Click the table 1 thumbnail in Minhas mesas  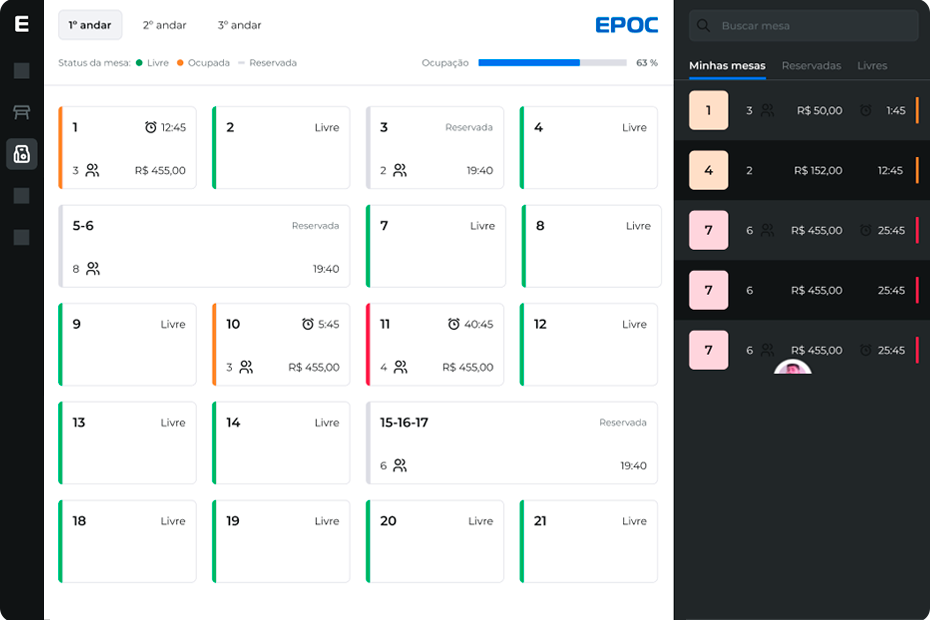pyautogui.click(x=708, y=110)
